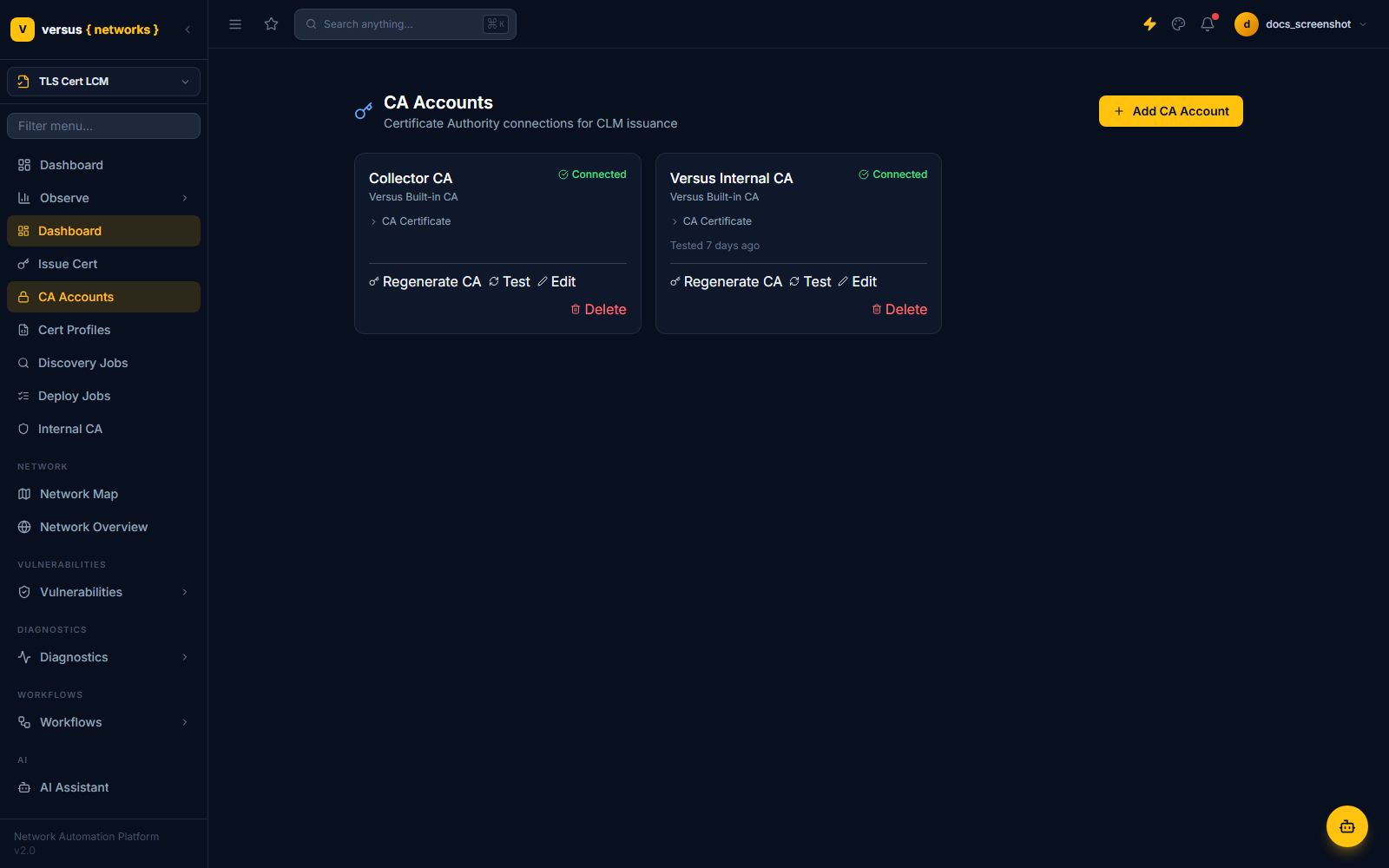Edit the Collector CA account
The width and height of the screenshot is (1389, 868).
pos(556,281)
